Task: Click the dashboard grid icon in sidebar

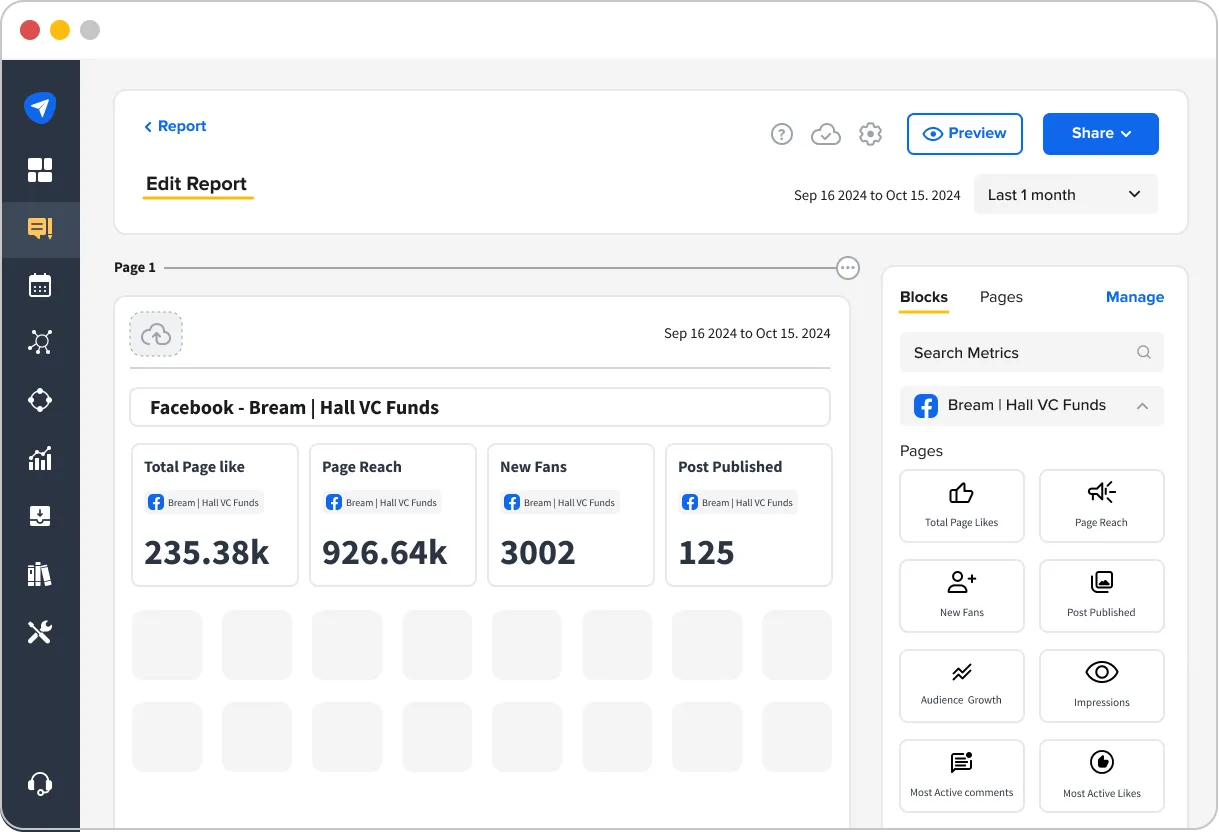Action: tap(41, 170)
